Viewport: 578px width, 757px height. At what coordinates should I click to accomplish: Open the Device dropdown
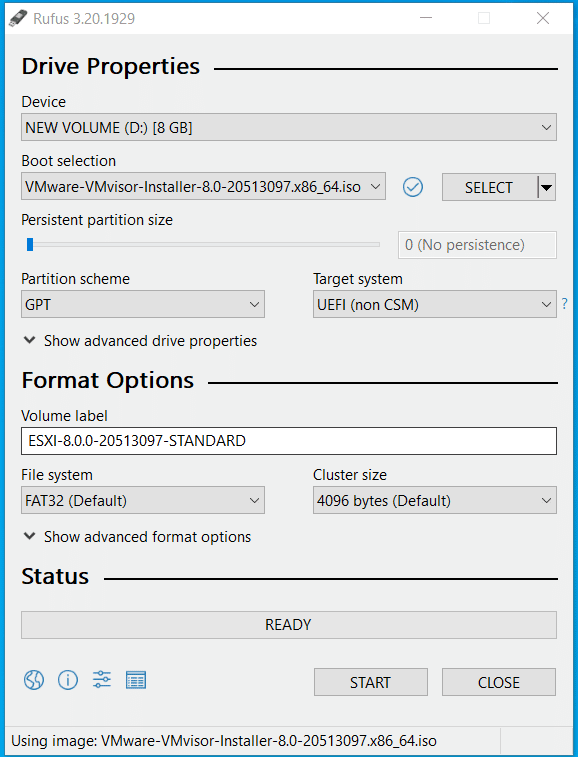tap(289, 127)
